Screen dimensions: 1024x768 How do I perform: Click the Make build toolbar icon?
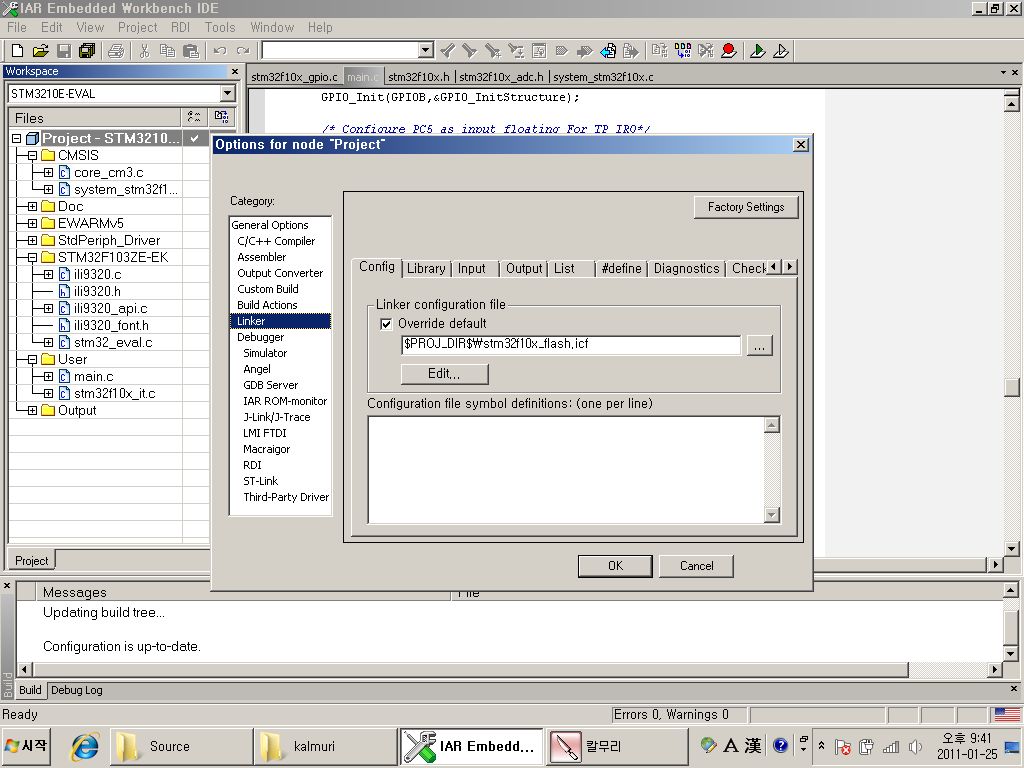[x=683, y=50]
